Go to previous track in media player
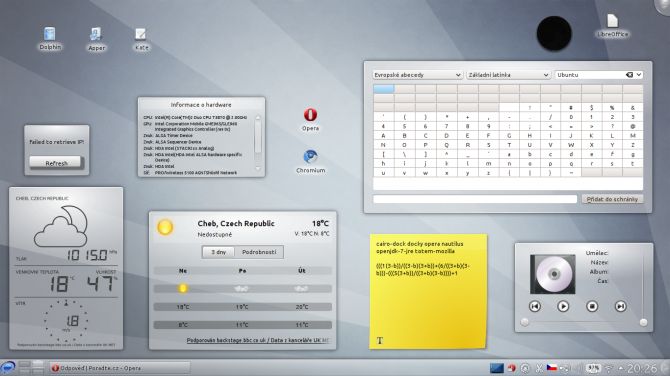This screenshot has height=376, width=670. pyautogui.click(x=535, y=306)
